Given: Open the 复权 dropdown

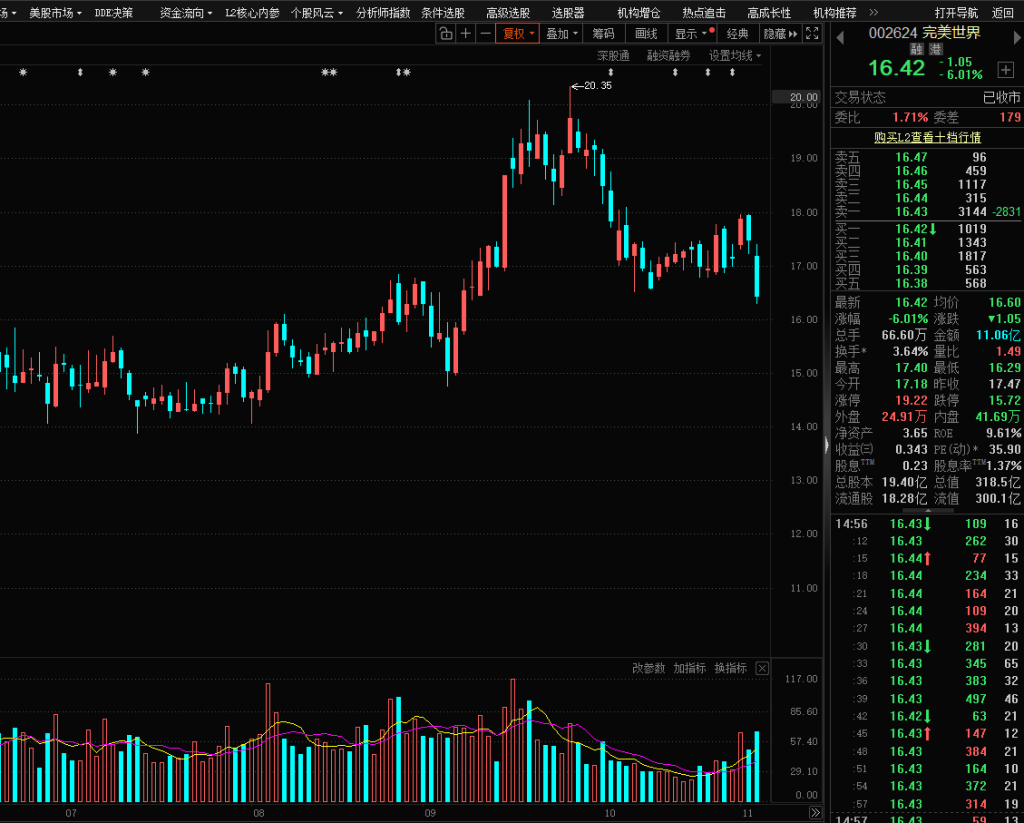Looking at the screenshot, I should coord(518,34).
